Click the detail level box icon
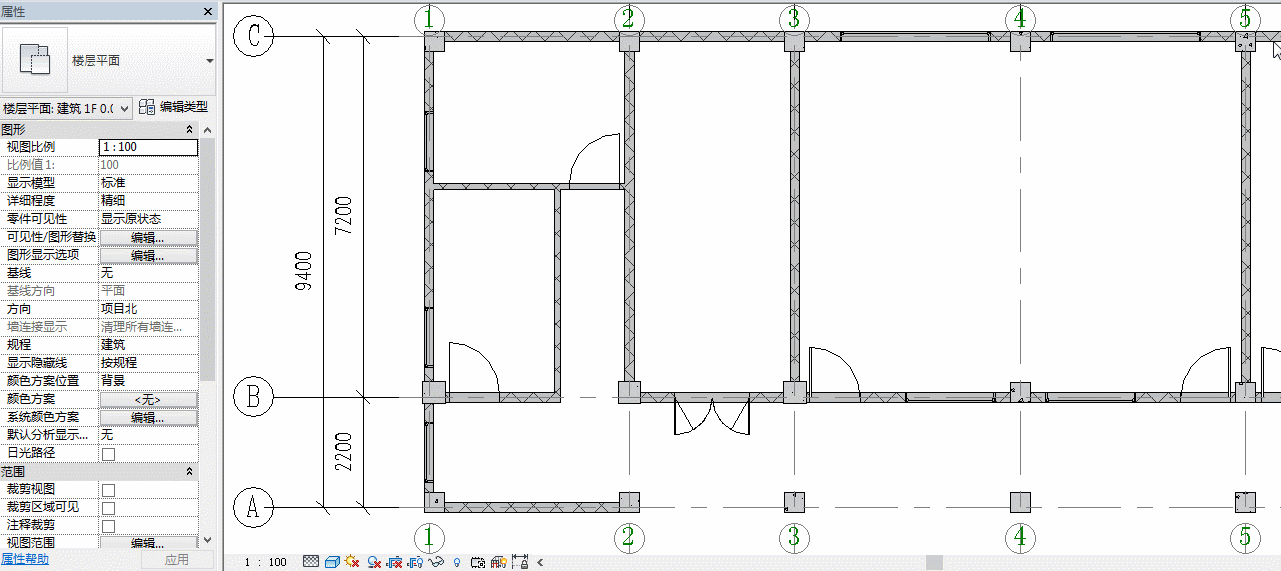 (x=332, y=562)
